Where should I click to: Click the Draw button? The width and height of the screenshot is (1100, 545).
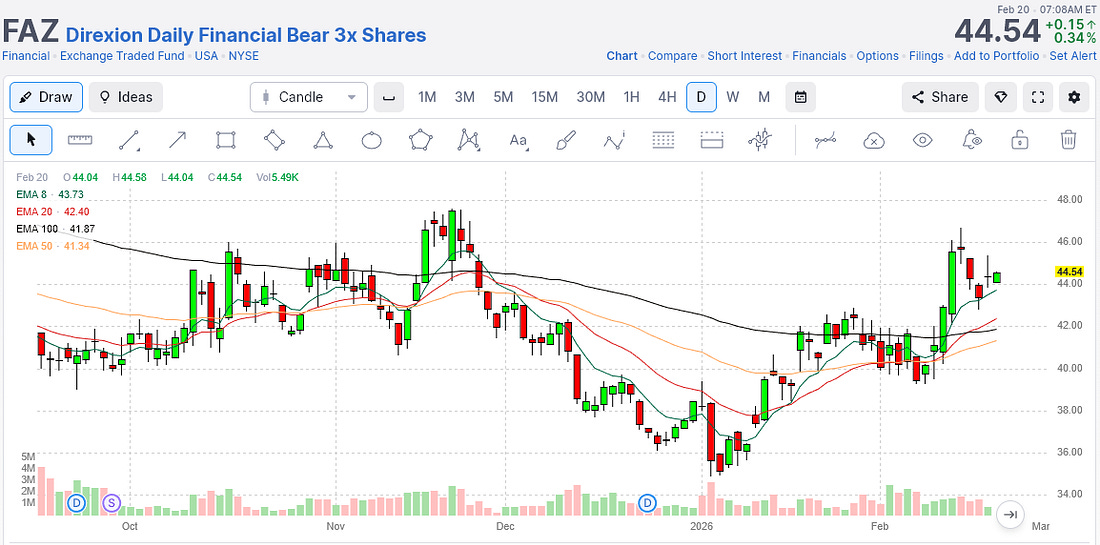point(46,97)
